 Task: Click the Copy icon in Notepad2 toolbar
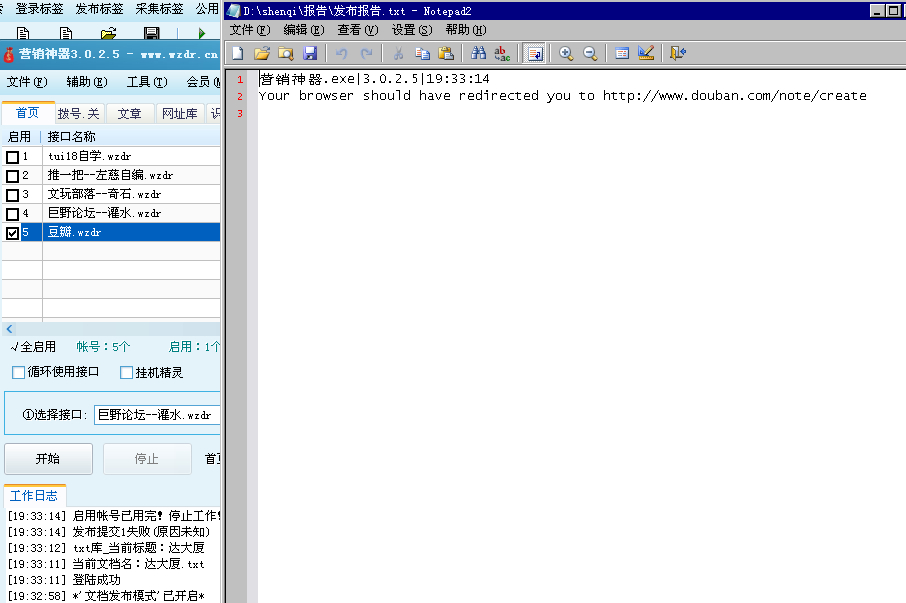(422, 53)
